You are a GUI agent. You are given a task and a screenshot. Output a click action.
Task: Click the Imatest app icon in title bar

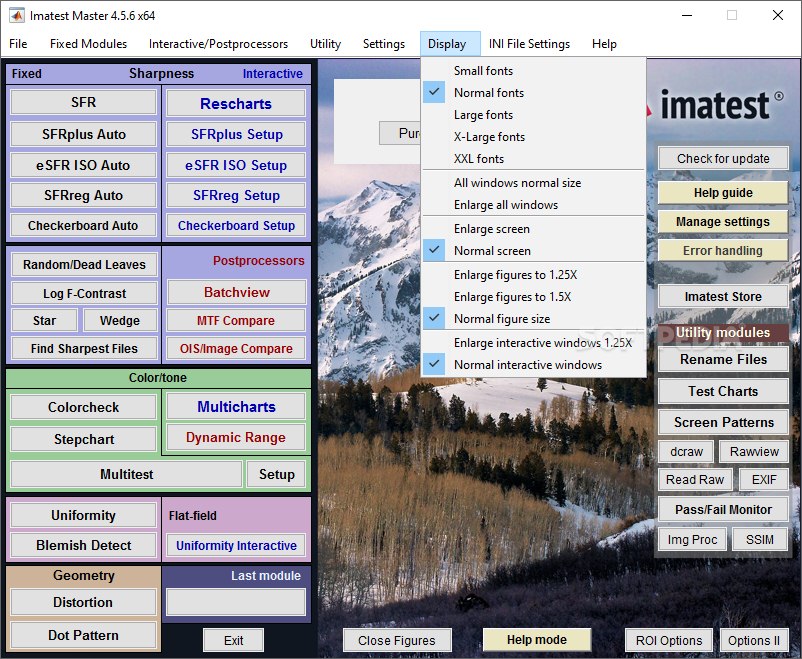(17, 15)
